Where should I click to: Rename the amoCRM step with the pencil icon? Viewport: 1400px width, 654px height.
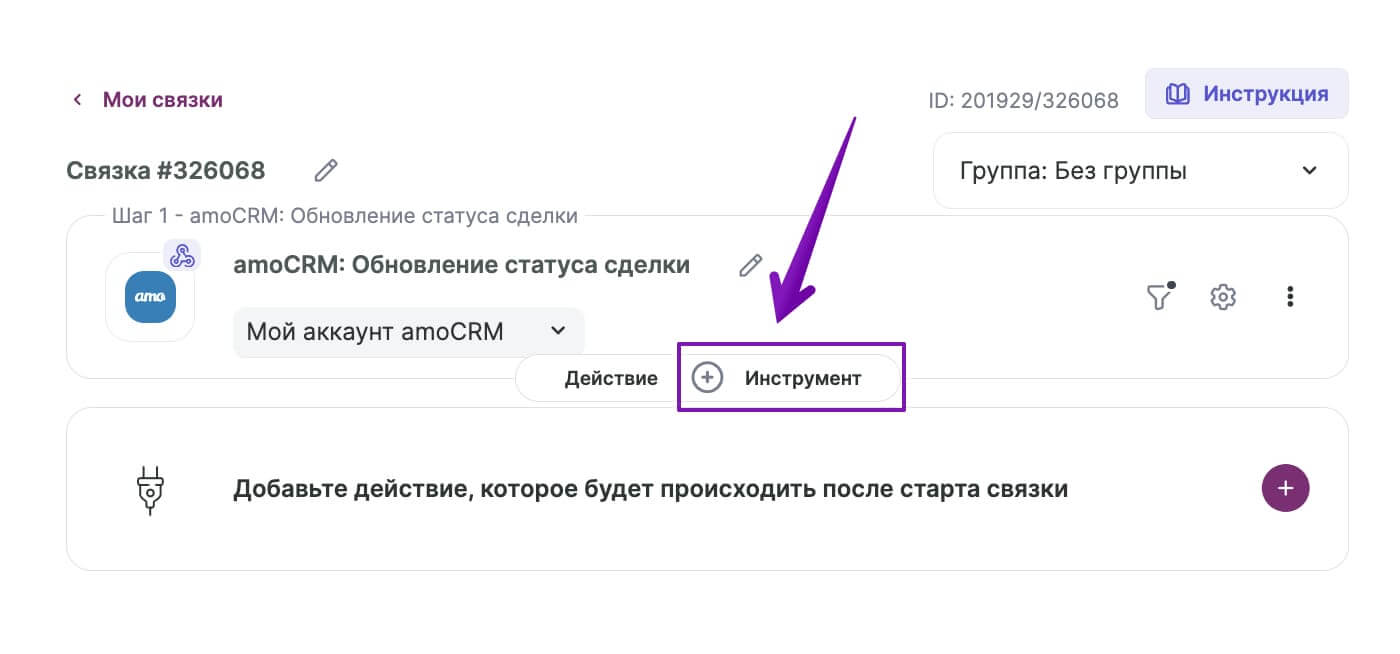tap(750, 266)
